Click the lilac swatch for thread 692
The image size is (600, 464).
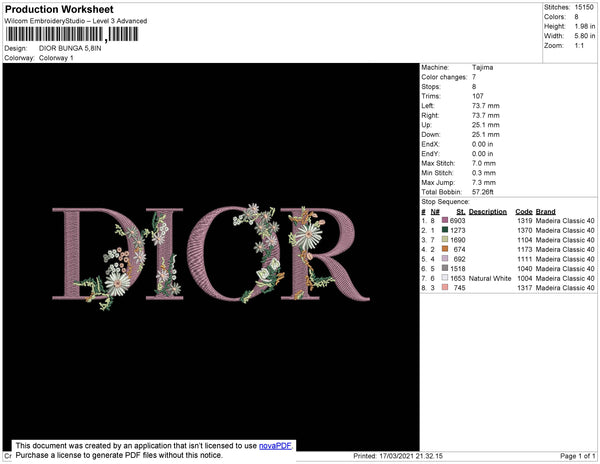point(445,259)
